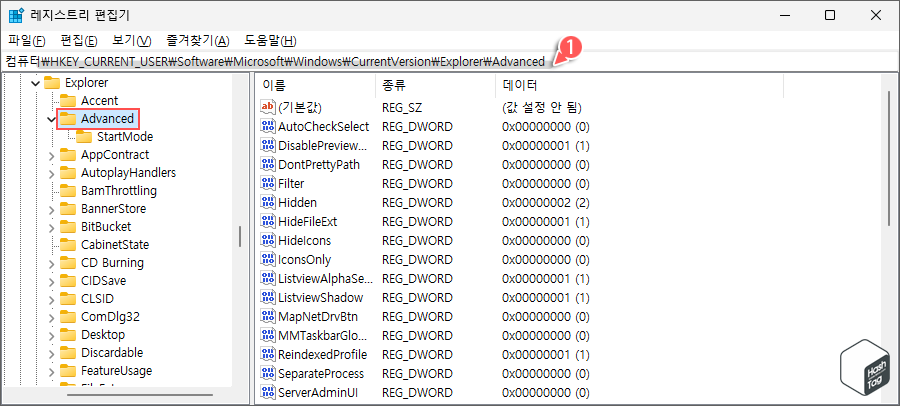Click the CLSID folder icon
This screenshot has width=900, height=406.
point(68,299)
